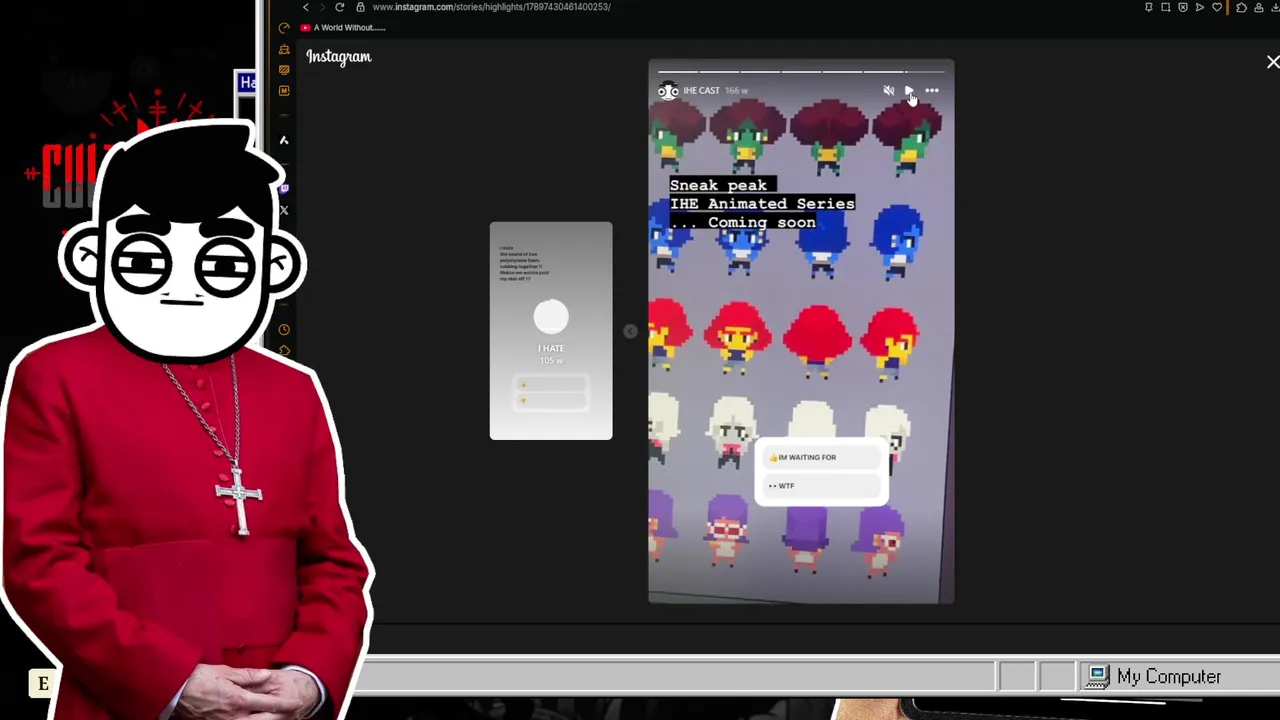Open the pin icon in browser toolbar
The width and height of the screenshot is (1280, 720).
click(1149, 7)
